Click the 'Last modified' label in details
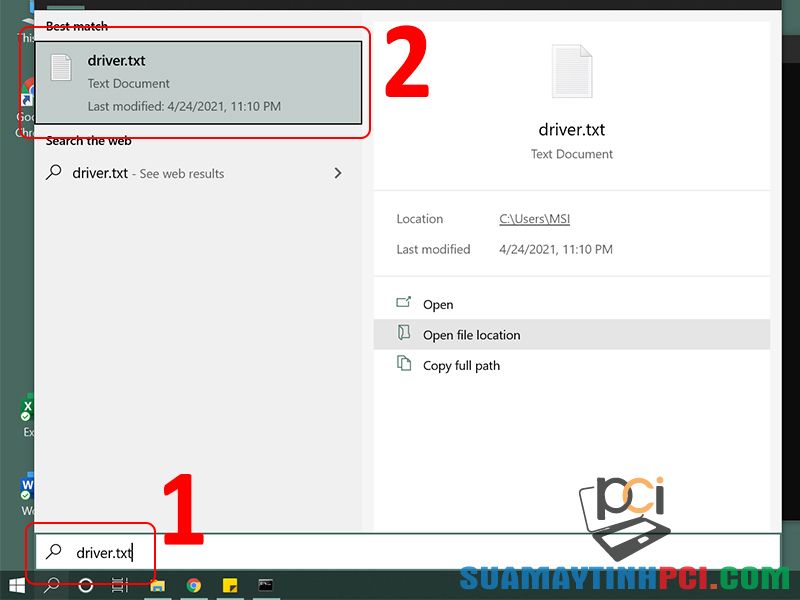Screen dimensions: 800x600 (433, 249)
